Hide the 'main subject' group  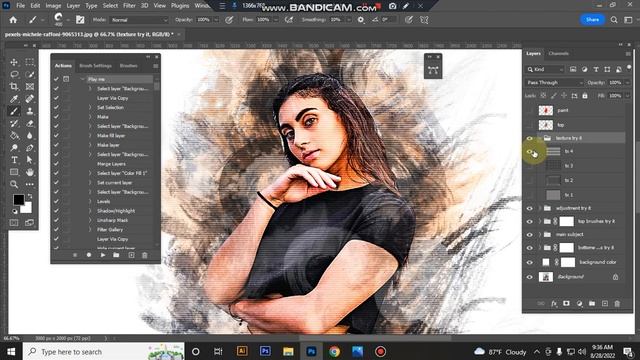coord(530,235)
